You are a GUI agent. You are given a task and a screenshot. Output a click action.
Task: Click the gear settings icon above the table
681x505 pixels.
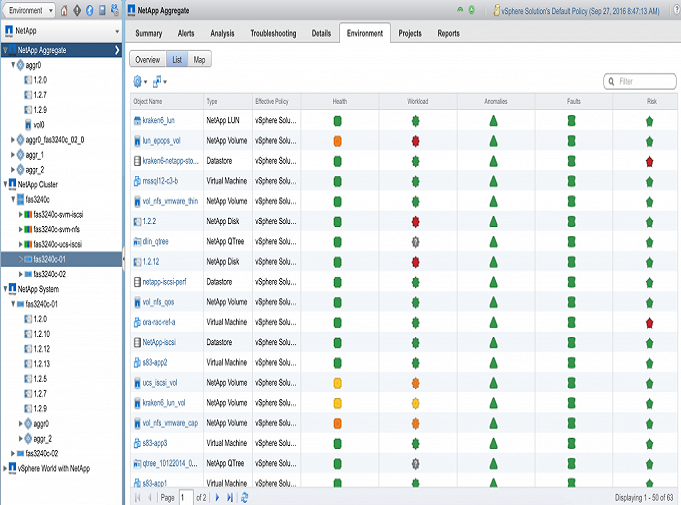(138, 81)
